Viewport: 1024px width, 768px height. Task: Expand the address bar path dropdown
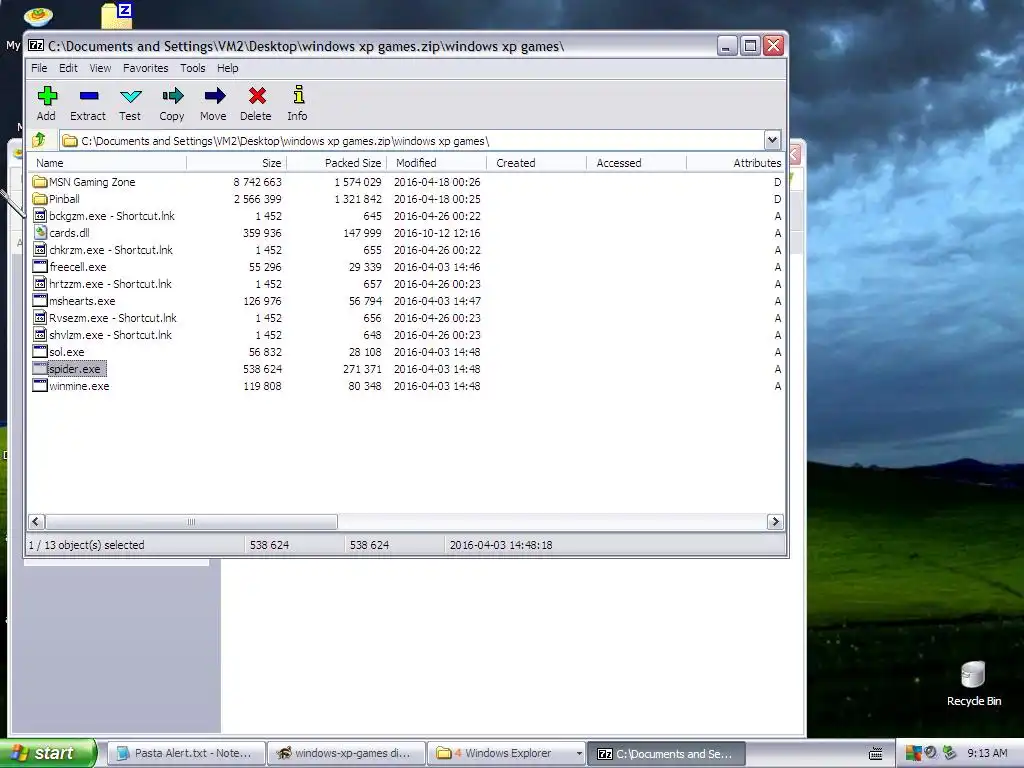[x=772, y=140]
